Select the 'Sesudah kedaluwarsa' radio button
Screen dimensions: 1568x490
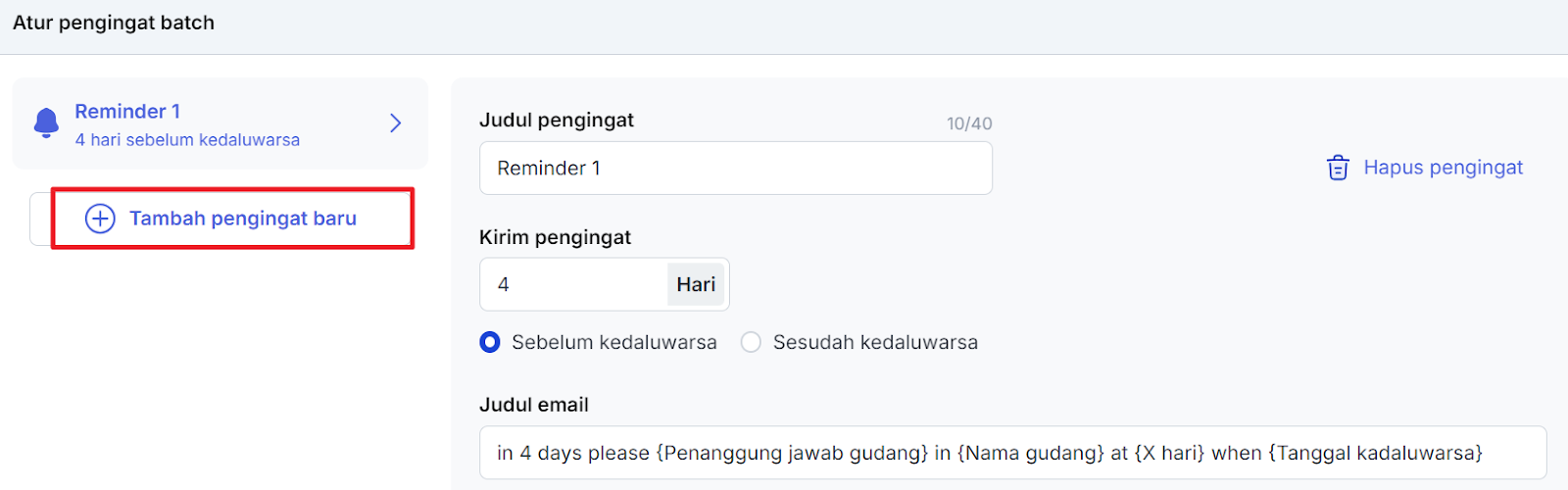[751, 342]
